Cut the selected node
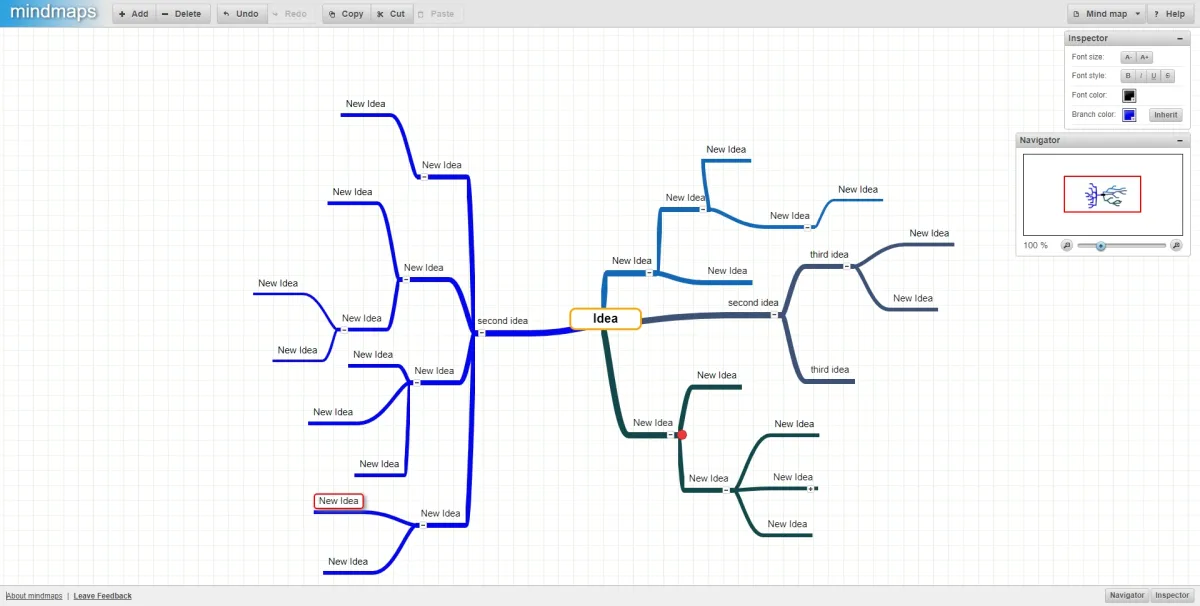 coord(391,14)
